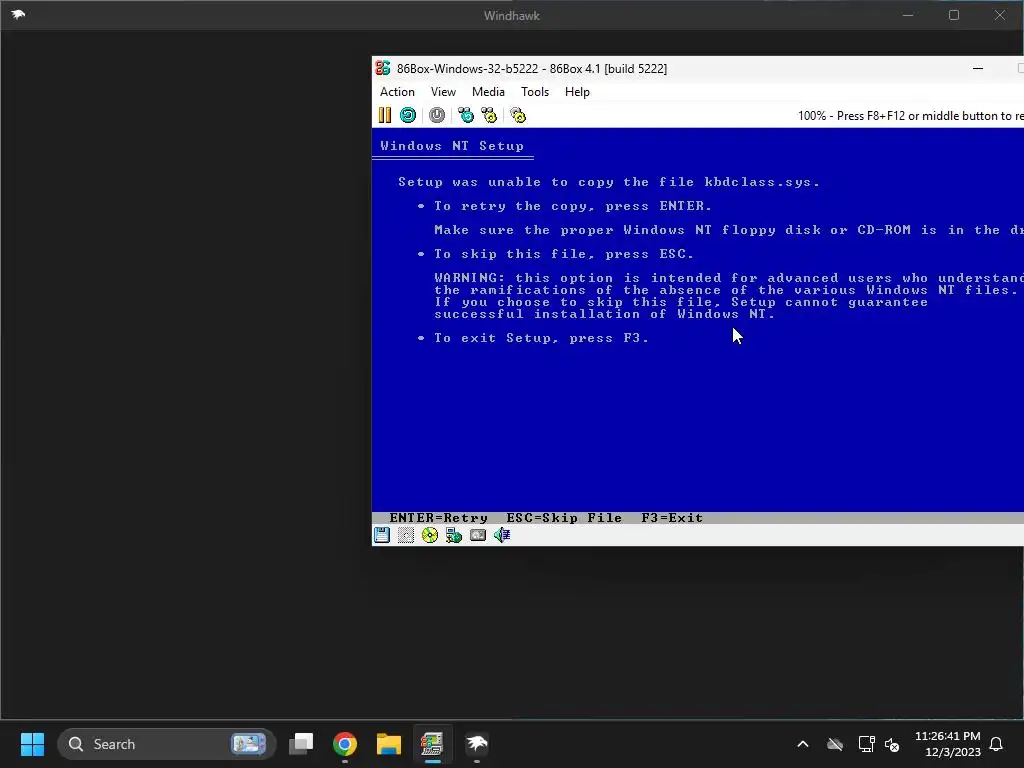Image resolution: width=1024 pixels, height=768 pixels.
Task: Open the Help menu
Action: 577,92
